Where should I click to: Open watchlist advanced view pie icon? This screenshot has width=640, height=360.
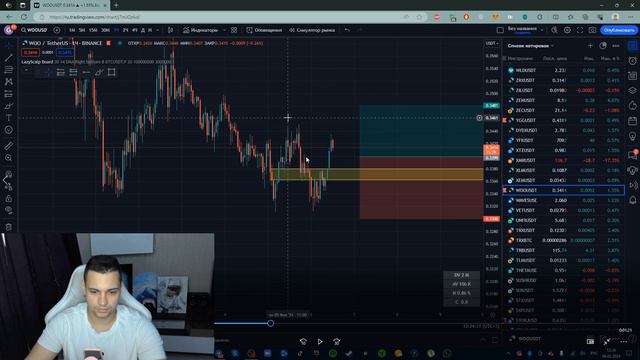tap(603, 46)
